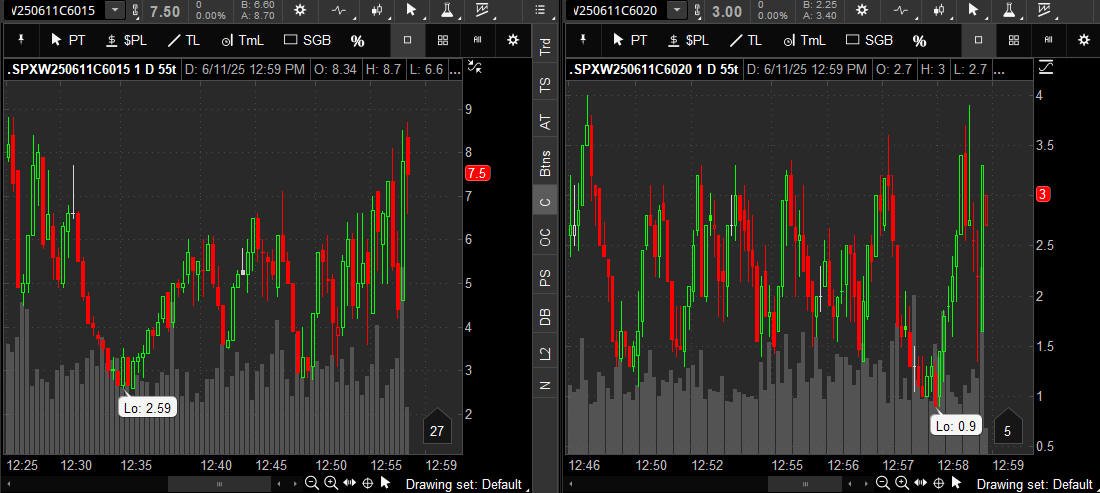Open the Studies flask on left chart
Viewport: 1100px width, 493px height.
[x=447, y=10]
